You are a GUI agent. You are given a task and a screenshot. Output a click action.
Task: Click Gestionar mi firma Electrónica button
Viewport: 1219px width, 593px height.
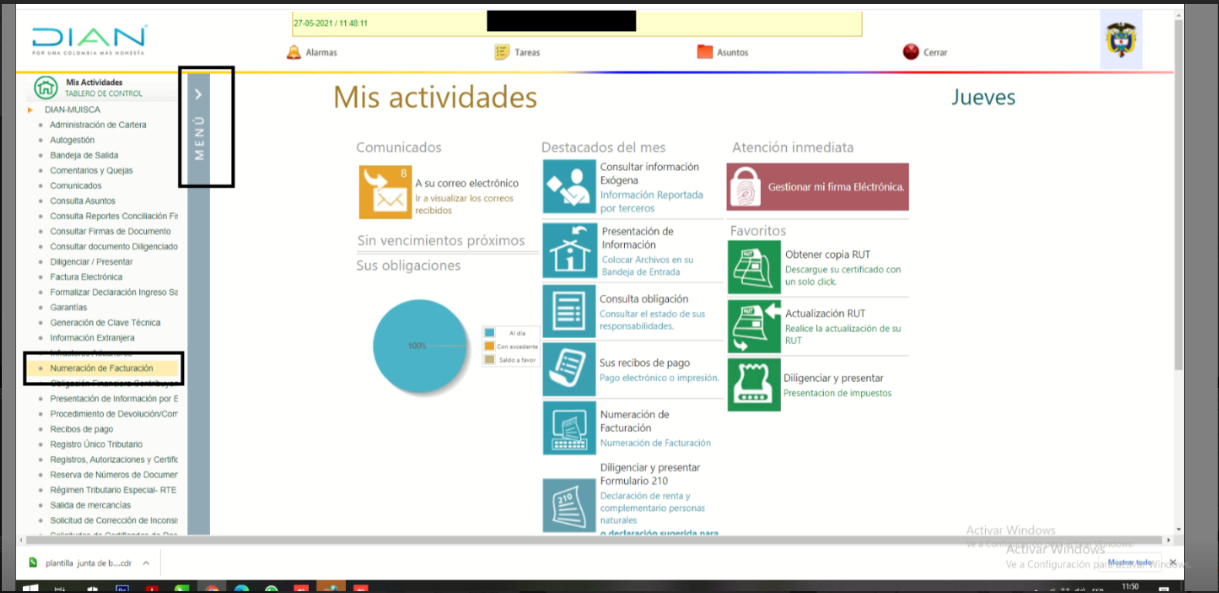818,187
